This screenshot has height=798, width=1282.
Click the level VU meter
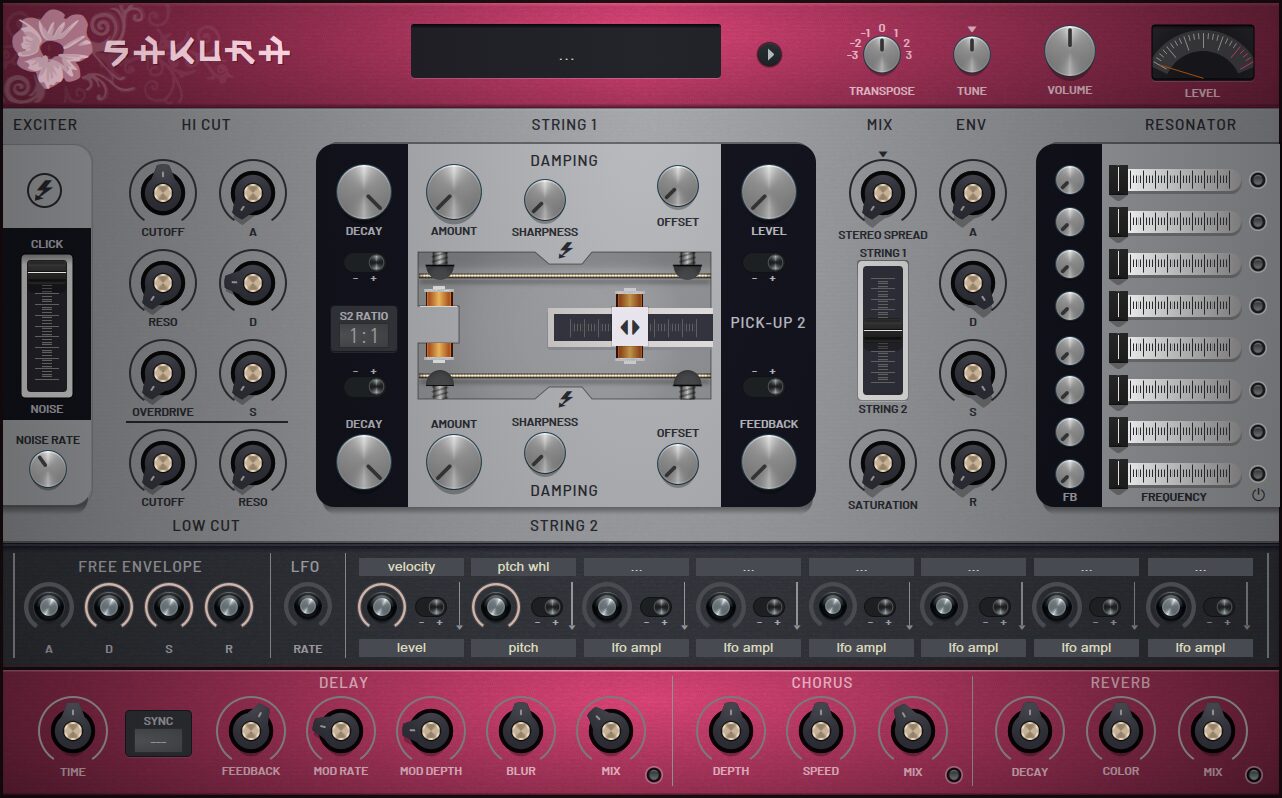tap(1202, 53)
